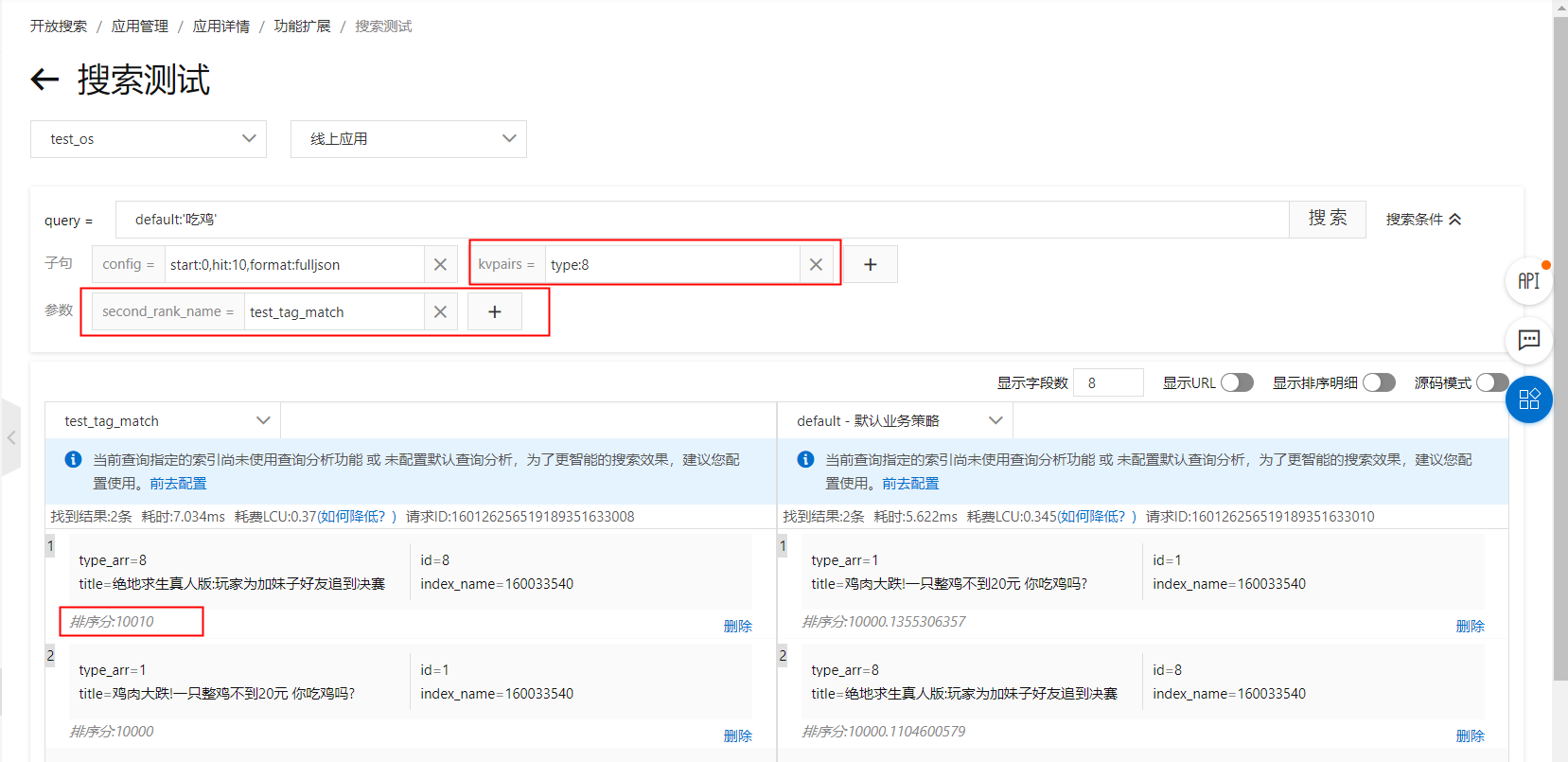Click 如何降低? link next to LCU 0.345
1568x762 pixels.
[1091, 517]
